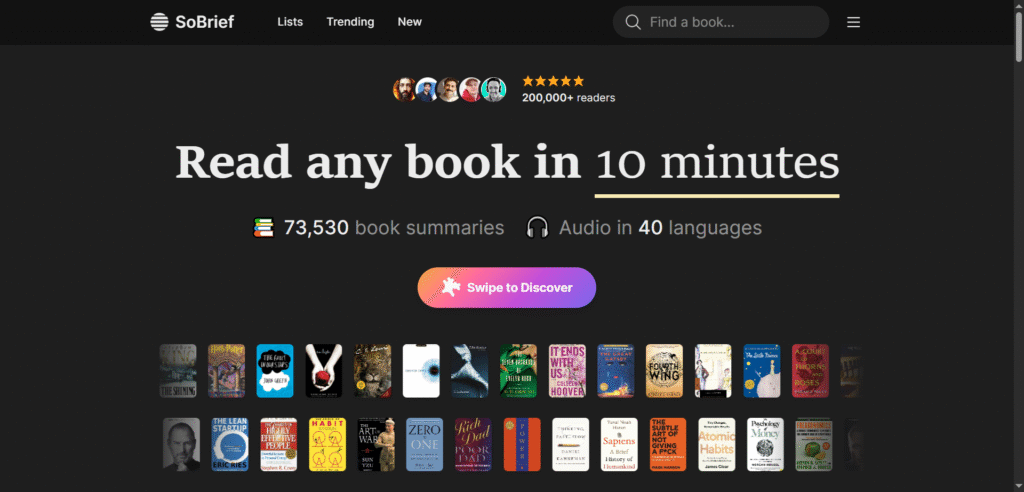Open the Fourth Wing cover
The width and height of the screenshot is (1024, 492).
tap(664, 371)
